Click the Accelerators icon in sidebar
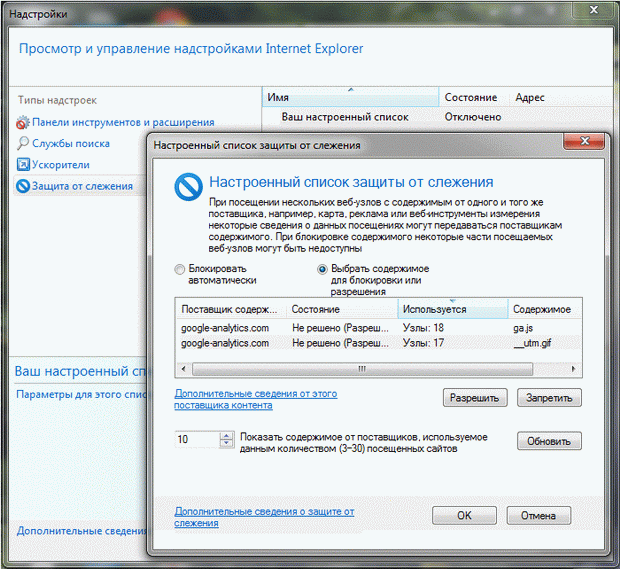Viewport: 620px width, 569px height. coord(24,165)
